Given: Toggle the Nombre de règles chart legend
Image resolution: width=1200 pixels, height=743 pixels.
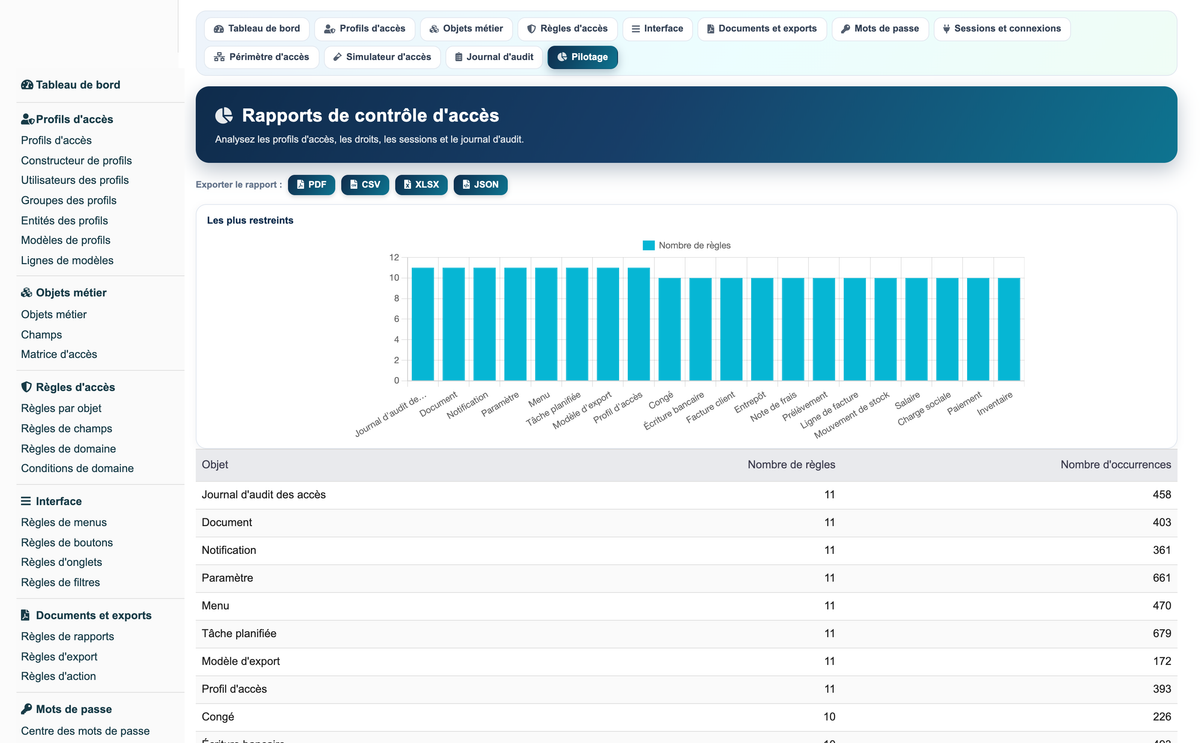Looking at the screenshot, I should [x=686, y=245].
